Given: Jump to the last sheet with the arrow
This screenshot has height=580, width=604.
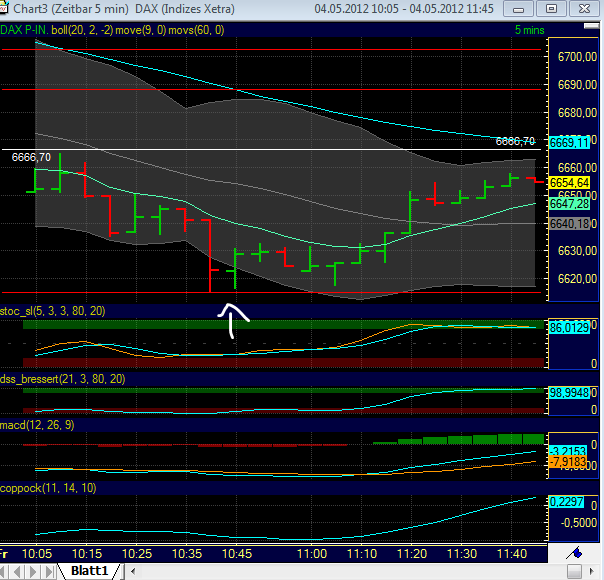Looking at the screenshot, I should click(x=49, y=571).
